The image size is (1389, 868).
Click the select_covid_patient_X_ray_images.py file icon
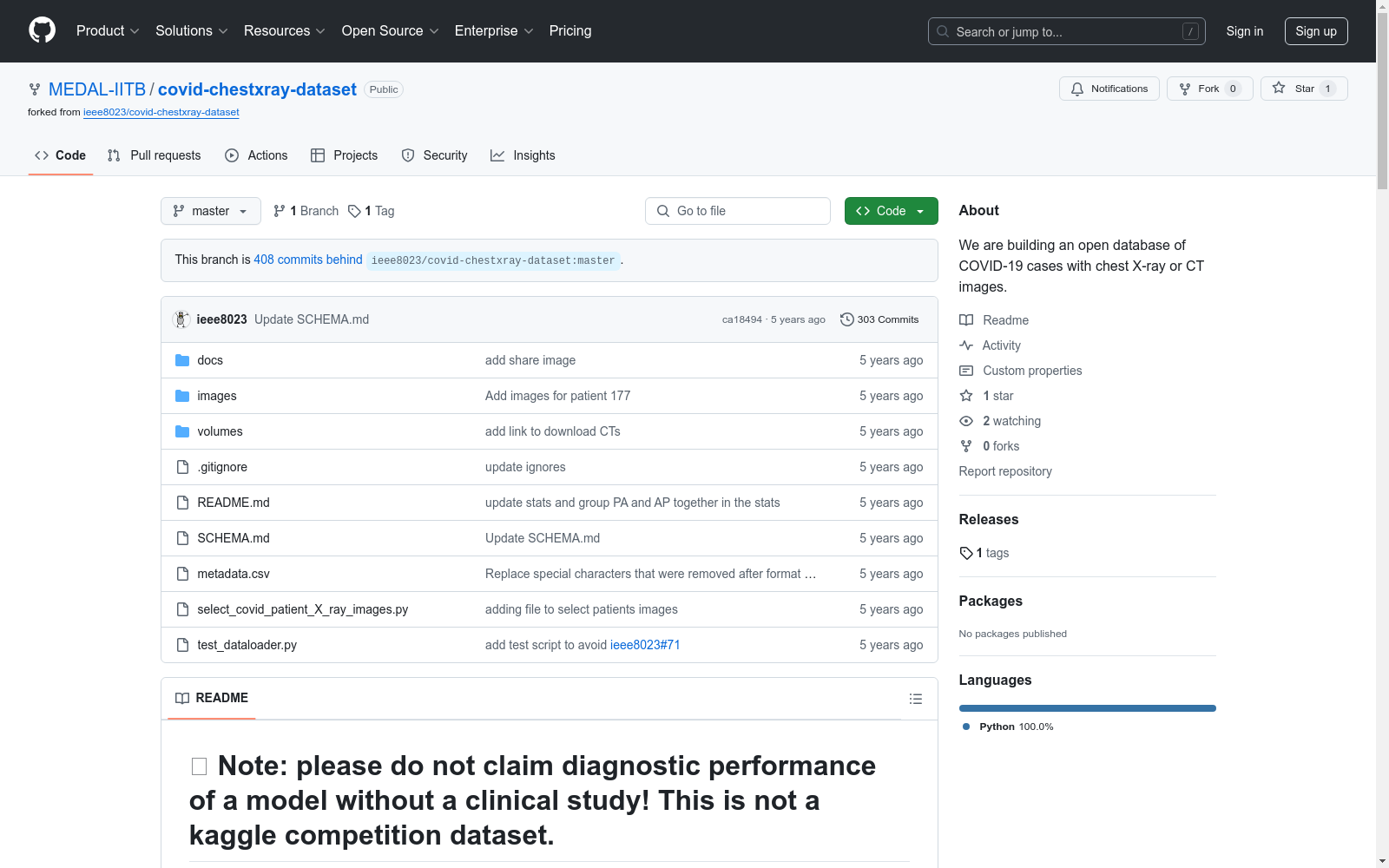pyautogui.click(x=182, y=609)
